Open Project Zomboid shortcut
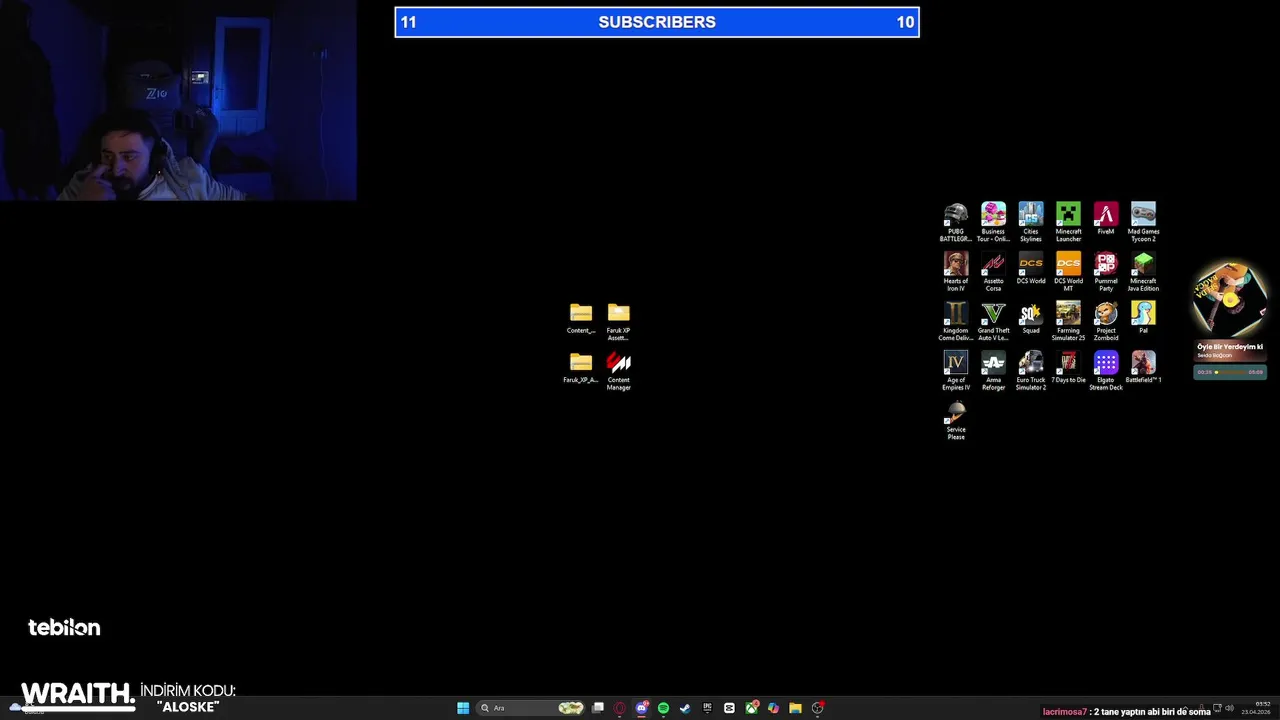The image size is (1280, 720). [x=1106, y=321]
